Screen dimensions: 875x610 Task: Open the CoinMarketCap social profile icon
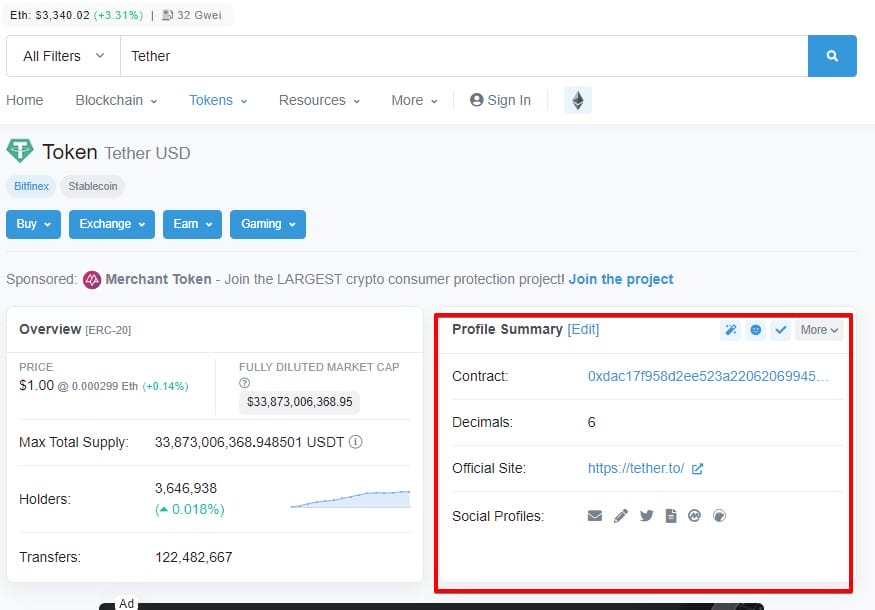pos(694,516)
